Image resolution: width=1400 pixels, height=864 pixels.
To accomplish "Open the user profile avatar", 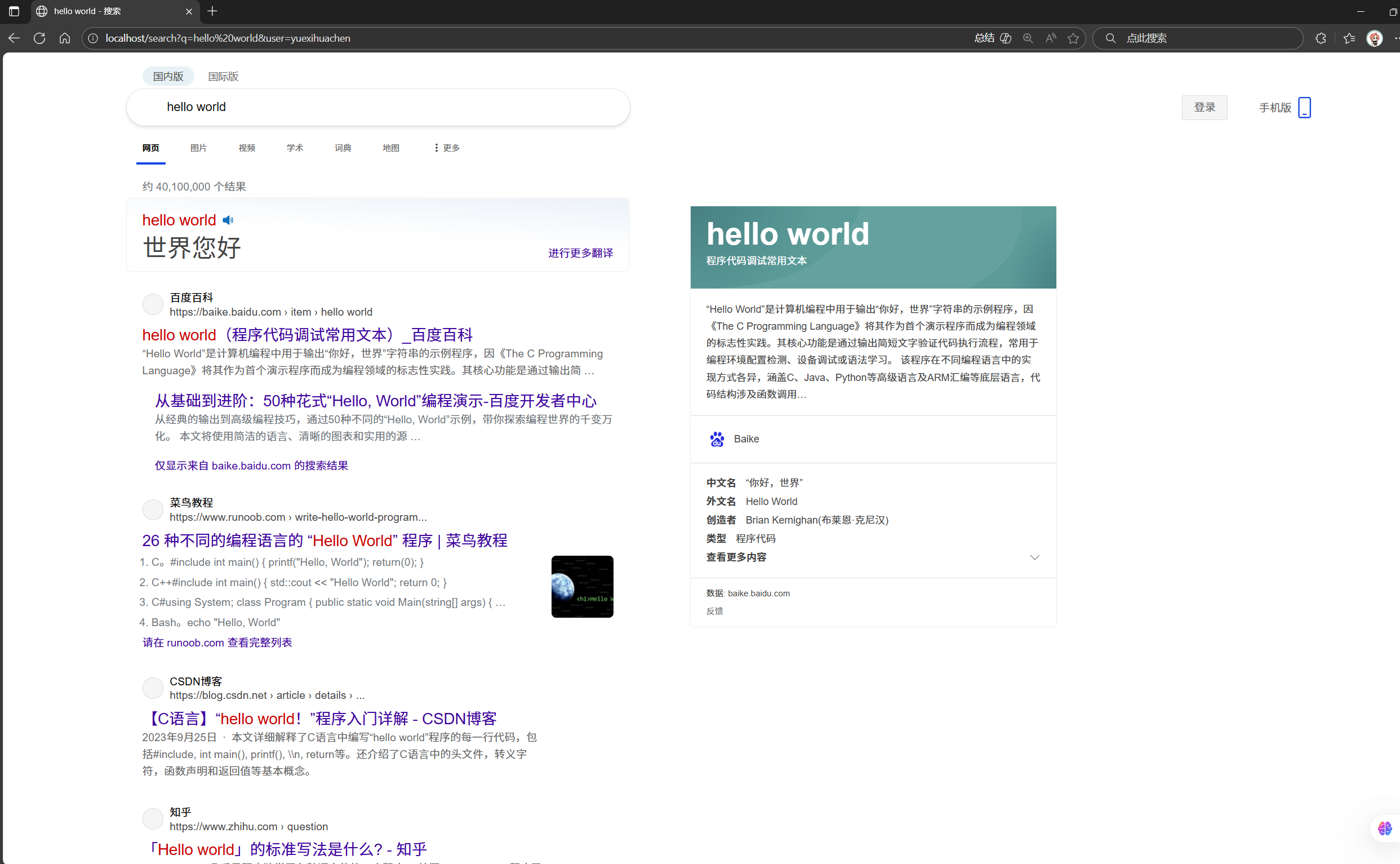I will [x=1374, y=38].
